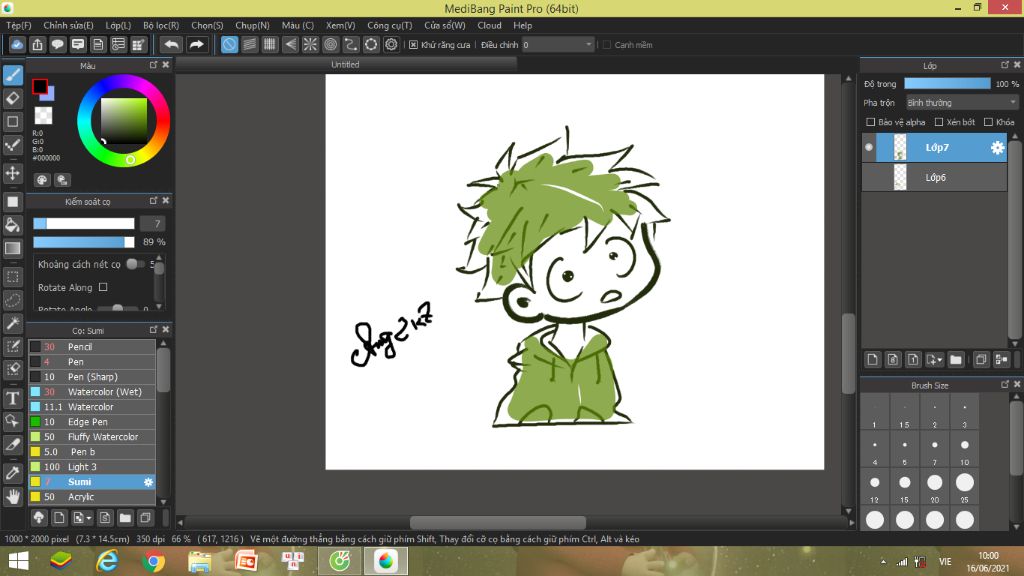The height and width of the screenshot is (576, 1024).
Task: Undock the Kiểm soát cọ panel
Action: [x=153, y=200]
